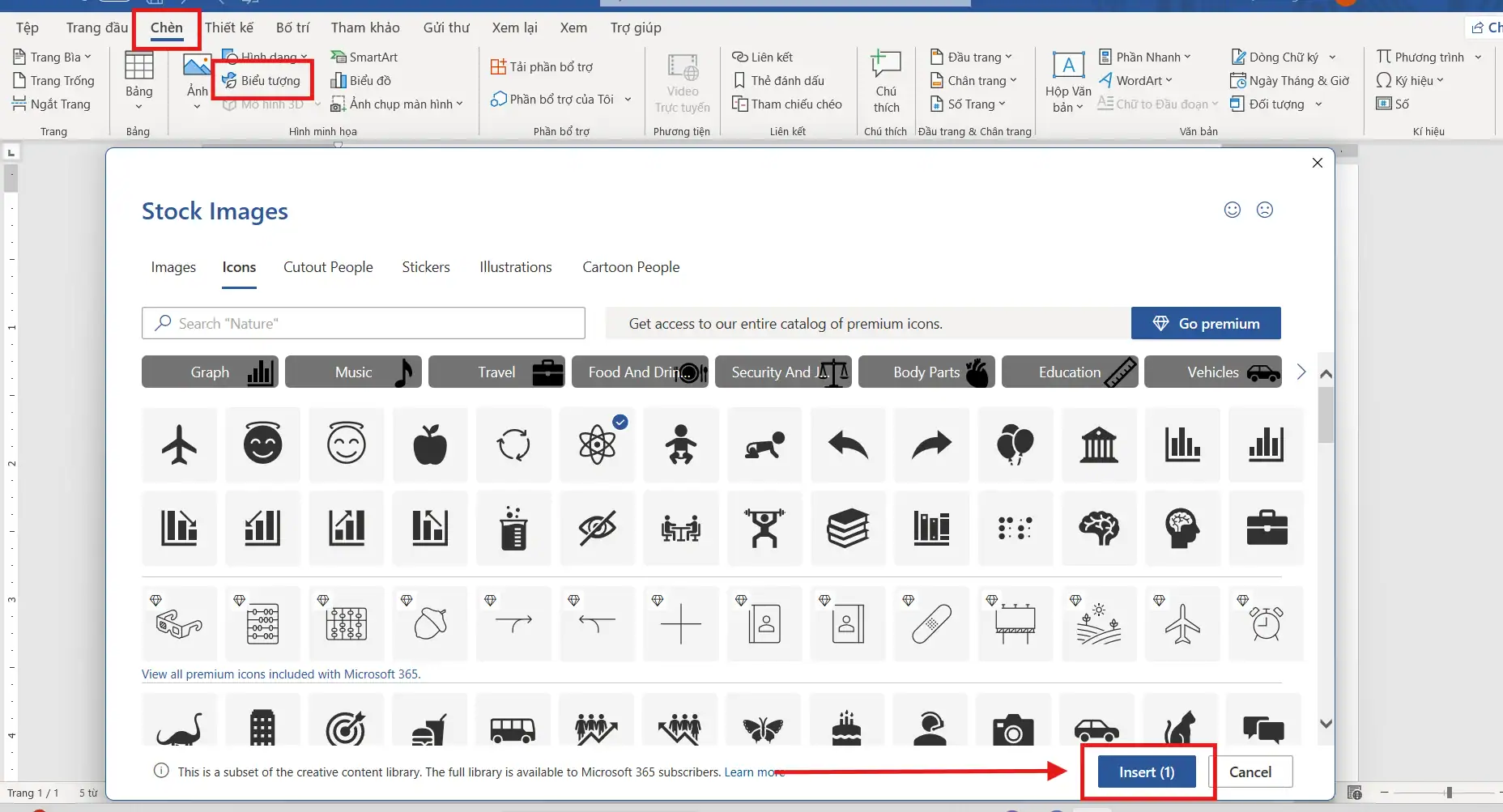
Task: Click the happy face feedback icon
Action: tap(1232, 210)
